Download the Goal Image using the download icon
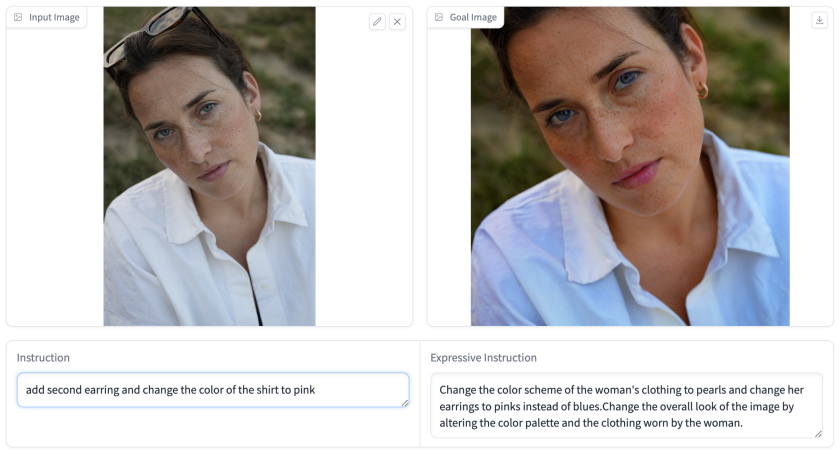Screen dimensions: 839x453 tap(819, 20)
